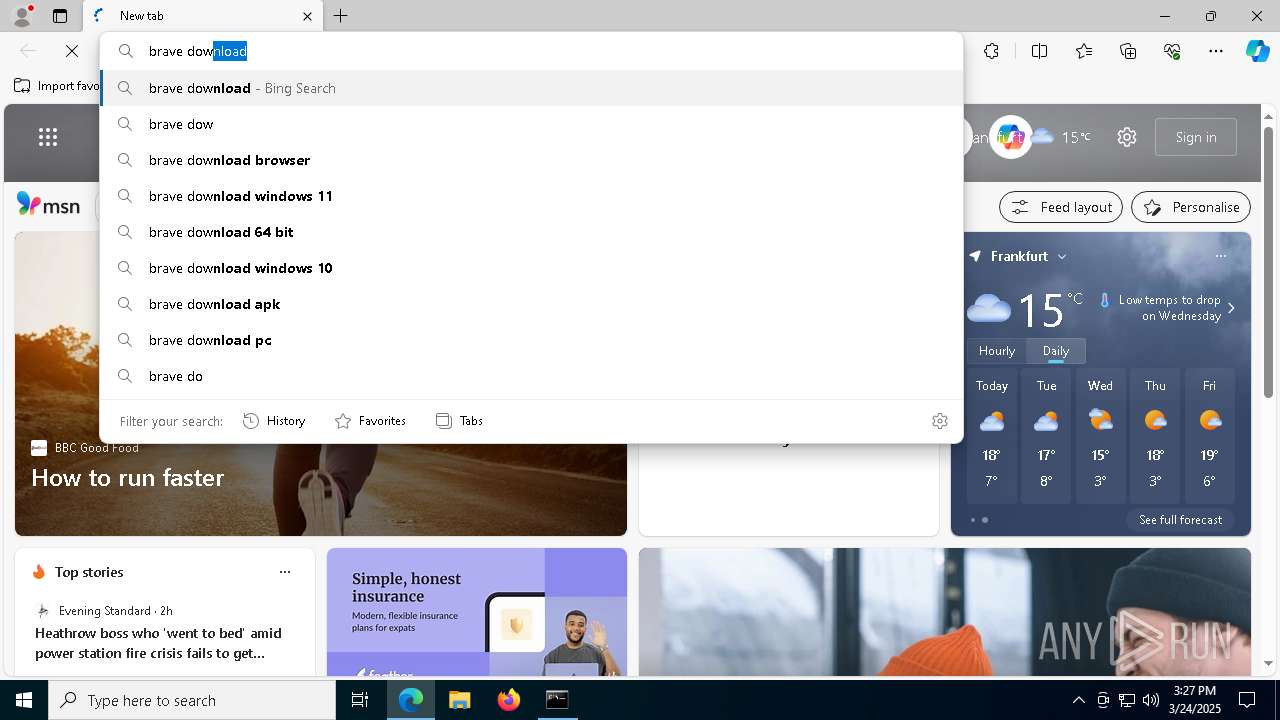Image resolution: width=1280 pixels, height=720 pixels.
Task: Close the New tab tab
Action: click(x=307, y=16)
